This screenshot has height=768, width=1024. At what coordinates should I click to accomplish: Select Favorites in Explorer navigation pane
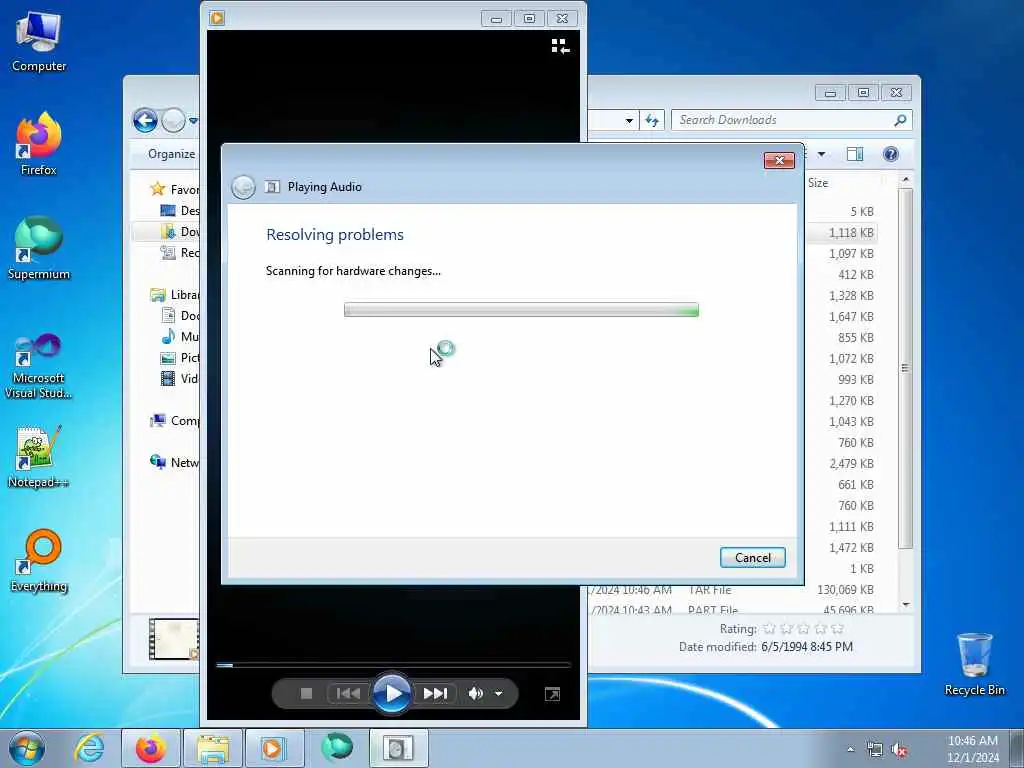point(175,189)
